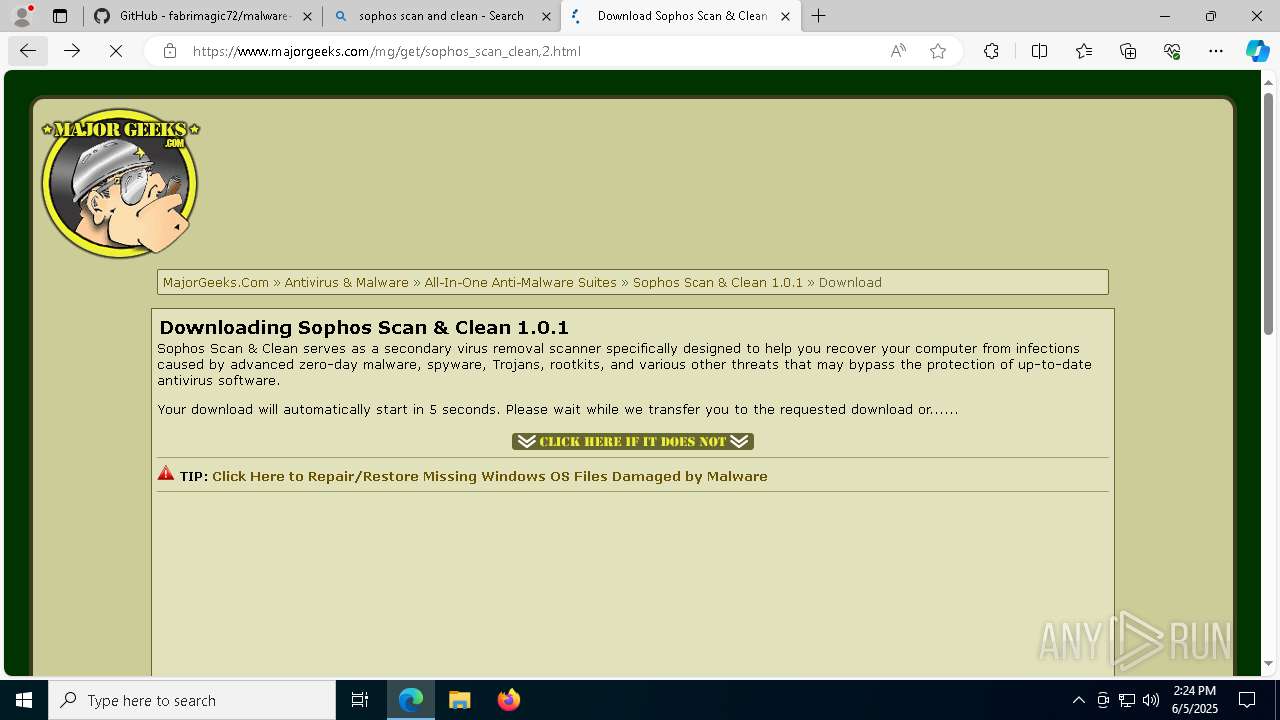Go back to the previous page

click(x=28, y=51)
